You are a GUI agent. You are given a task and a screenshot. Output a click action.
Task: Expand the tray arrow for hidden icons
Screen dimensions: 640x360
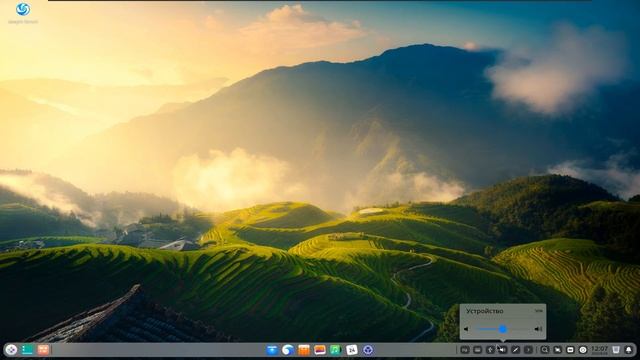pyautogui.click(x=528, y=350)
